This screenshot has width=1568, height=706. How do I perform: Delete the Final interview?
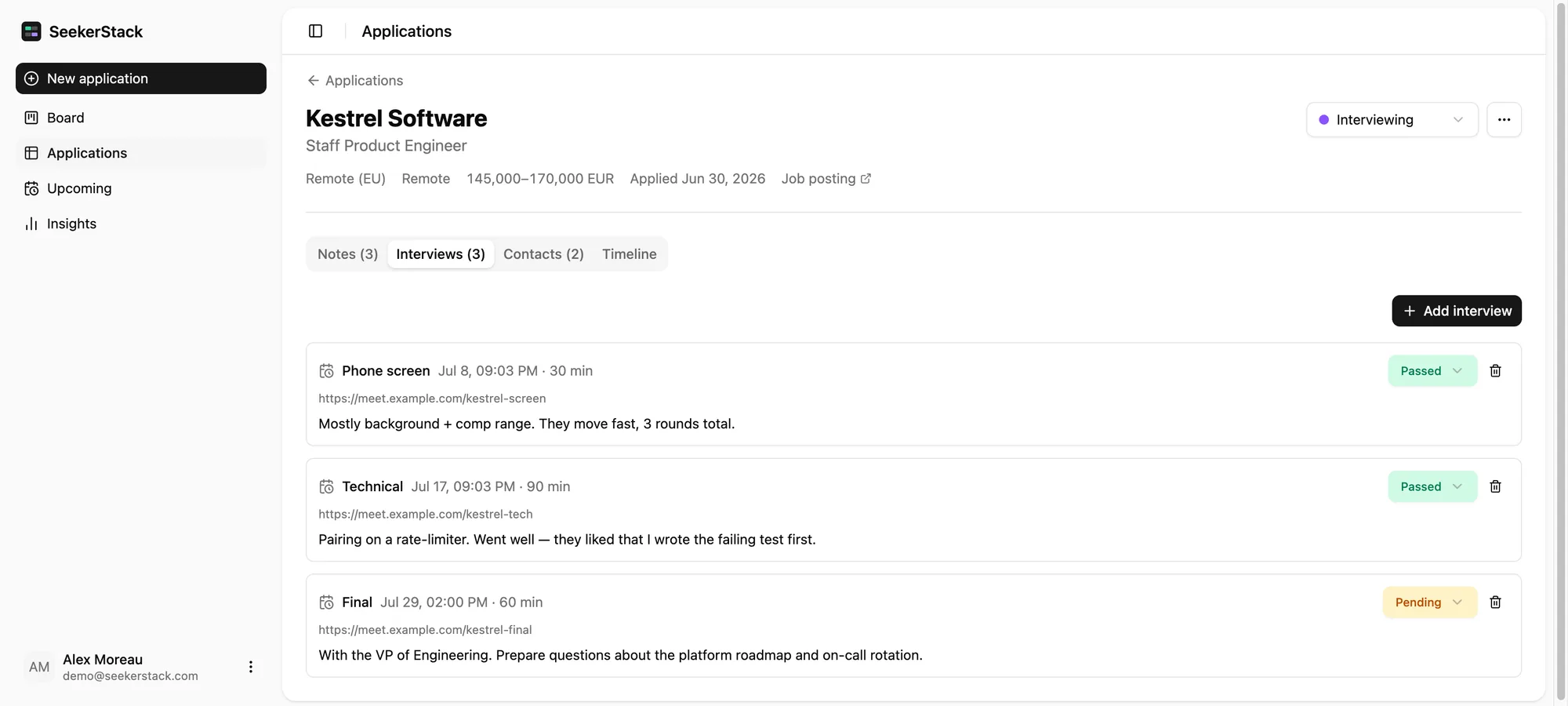coord(1495,602)
